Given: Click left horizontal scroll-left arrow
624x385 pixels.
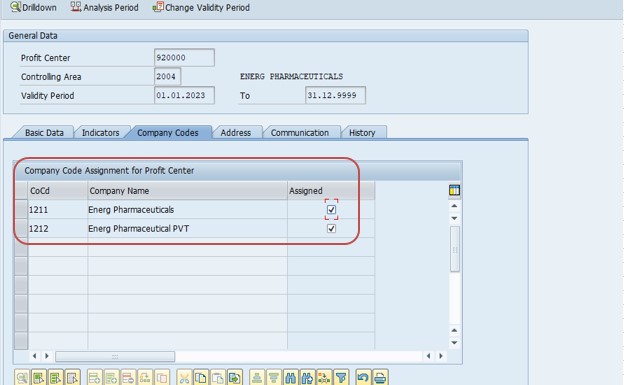Looking at the screenshot, I should click(35, 356).
